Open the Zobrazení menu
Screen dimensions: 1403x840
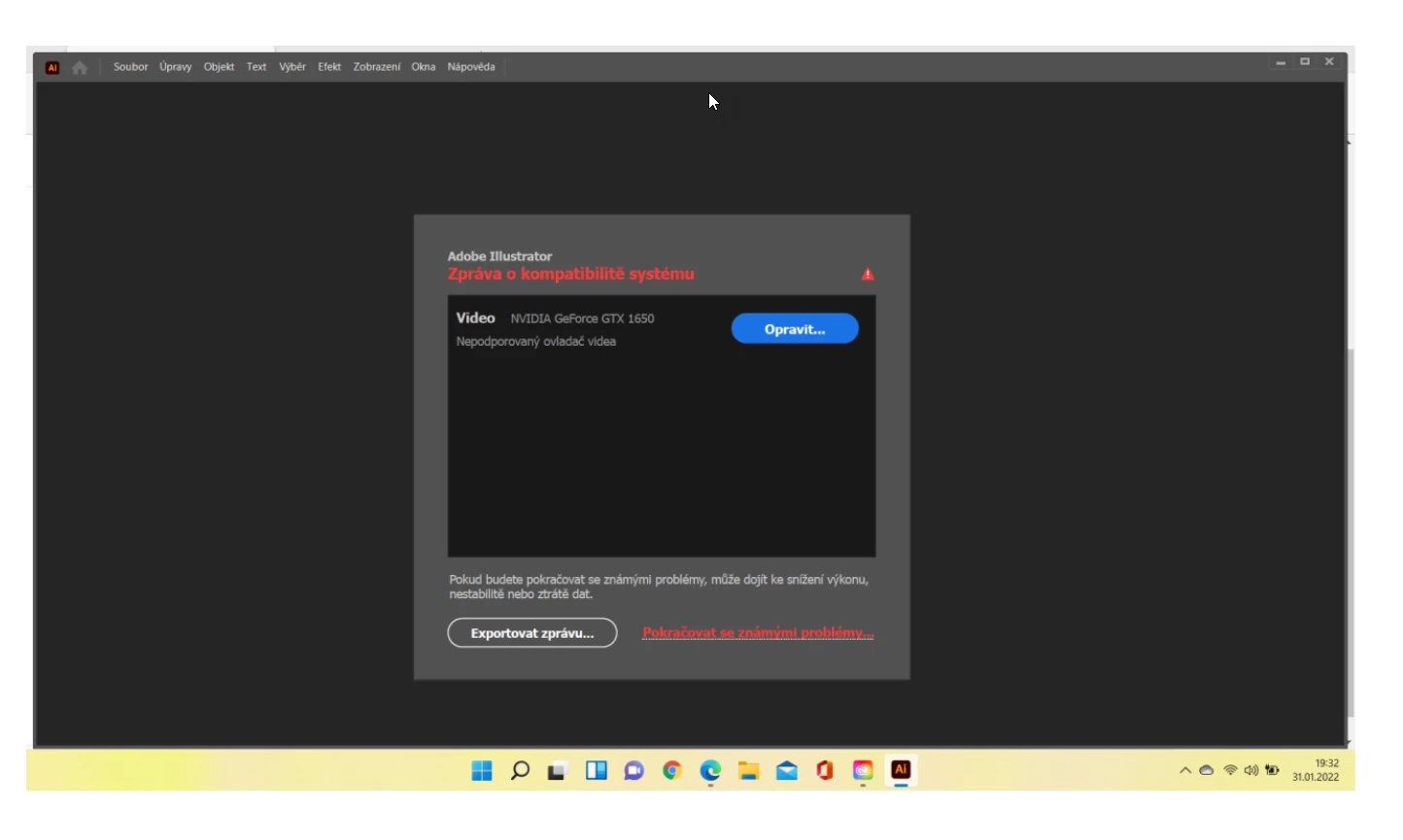[x=377, y=67]
